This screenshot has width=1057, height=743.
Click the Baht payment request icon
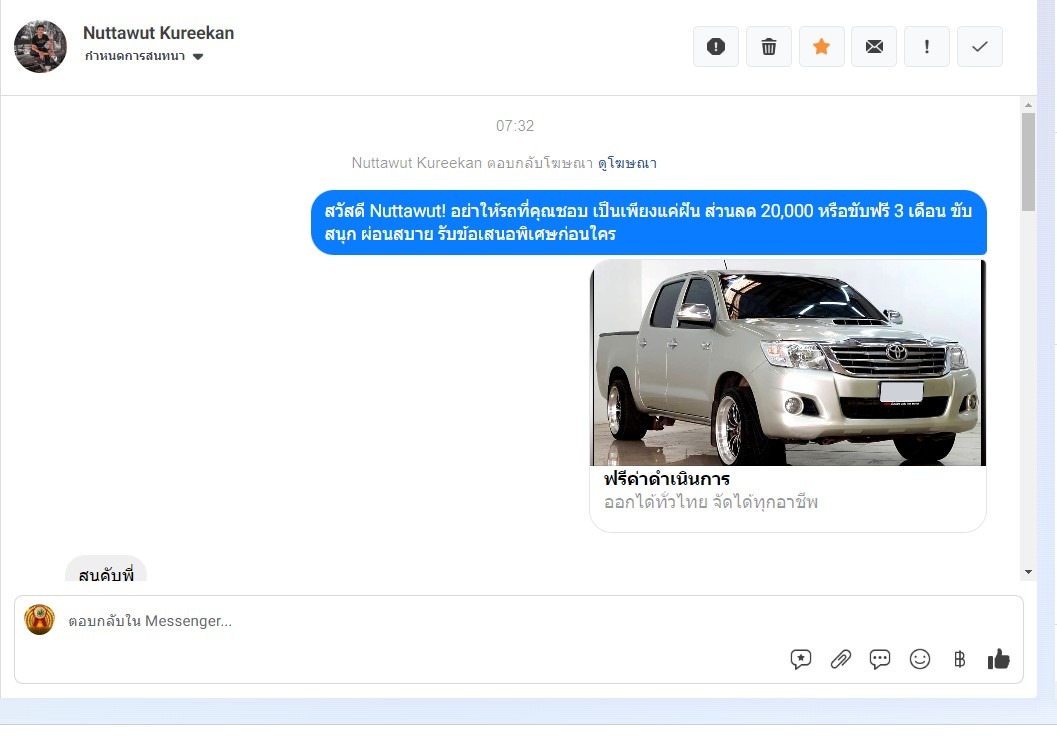pyautogui.click(x=959, y=659)
